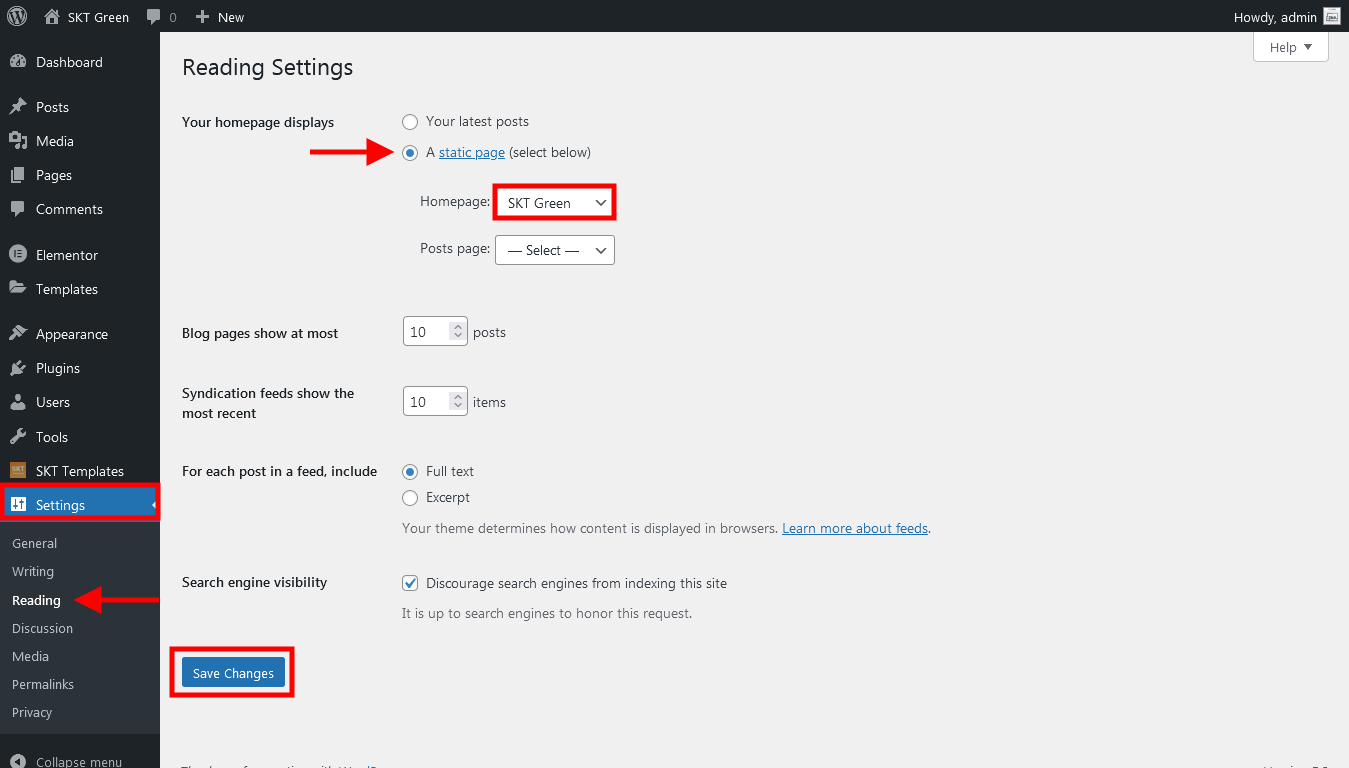Select the A static page radio button
Viewport: 1349px width, 768px height.
[410, 152]
